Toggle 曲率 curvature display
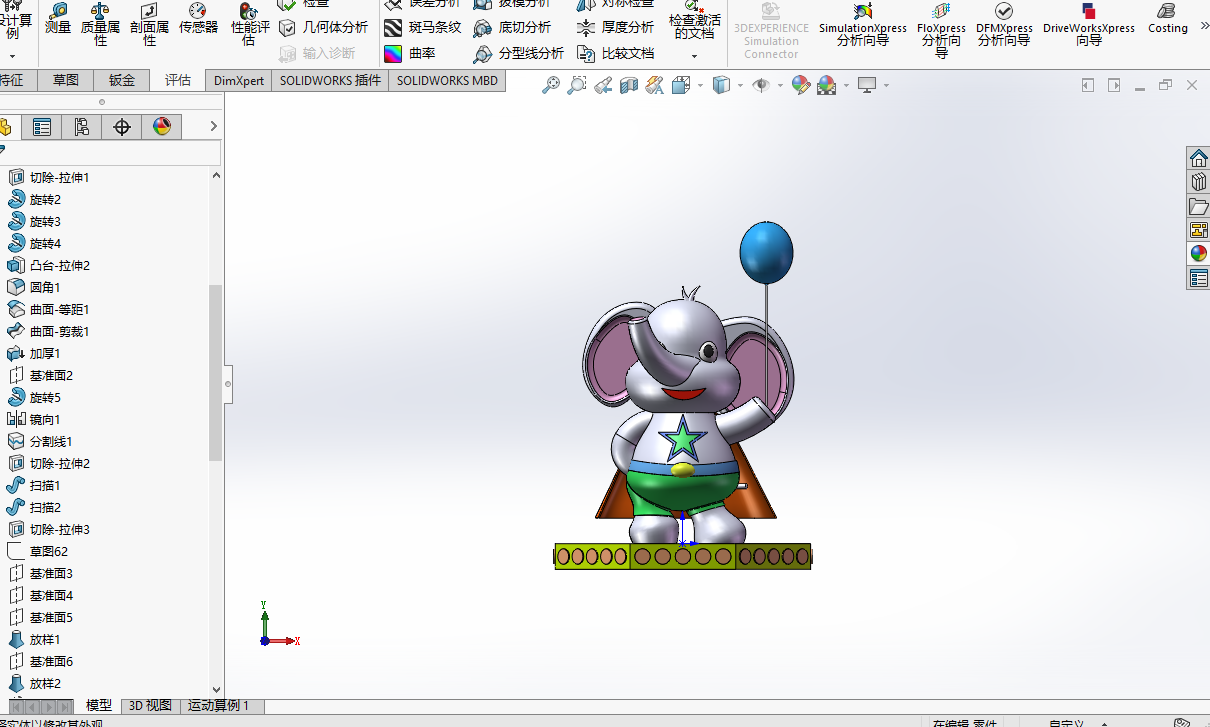This screenshot has height=727, width=1210. tap(410, 53)
